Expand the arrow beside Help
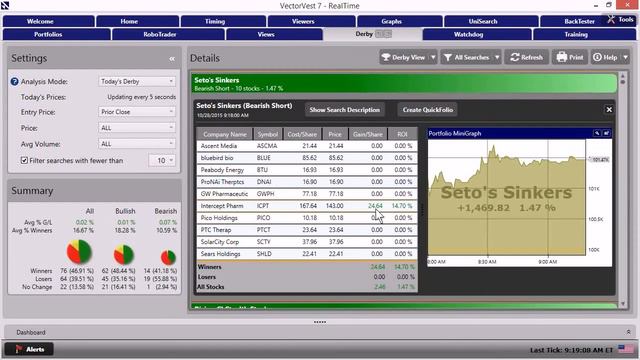 [x=625, y=58]
